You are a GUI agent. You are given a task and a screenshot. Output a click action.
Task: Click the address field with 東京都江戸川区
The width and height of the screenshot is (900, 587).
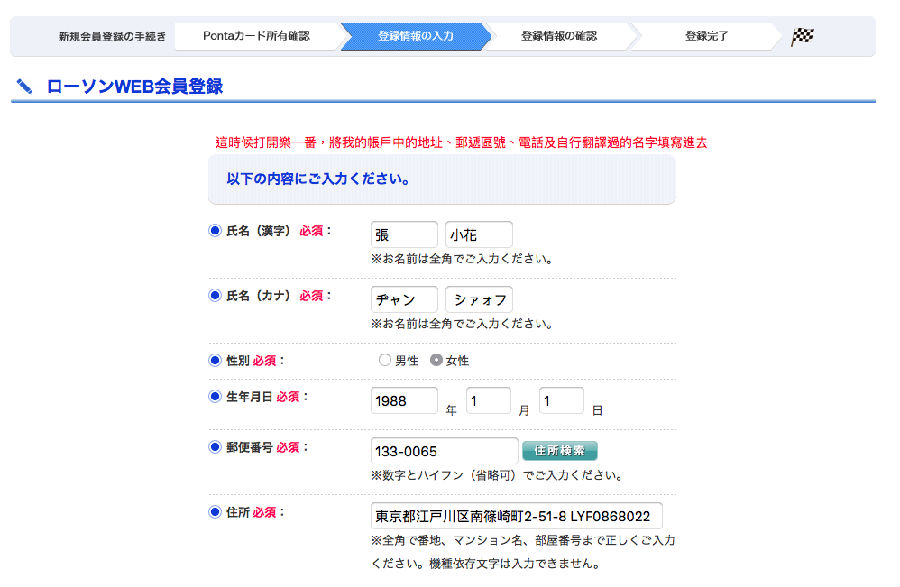coord(517,515)
